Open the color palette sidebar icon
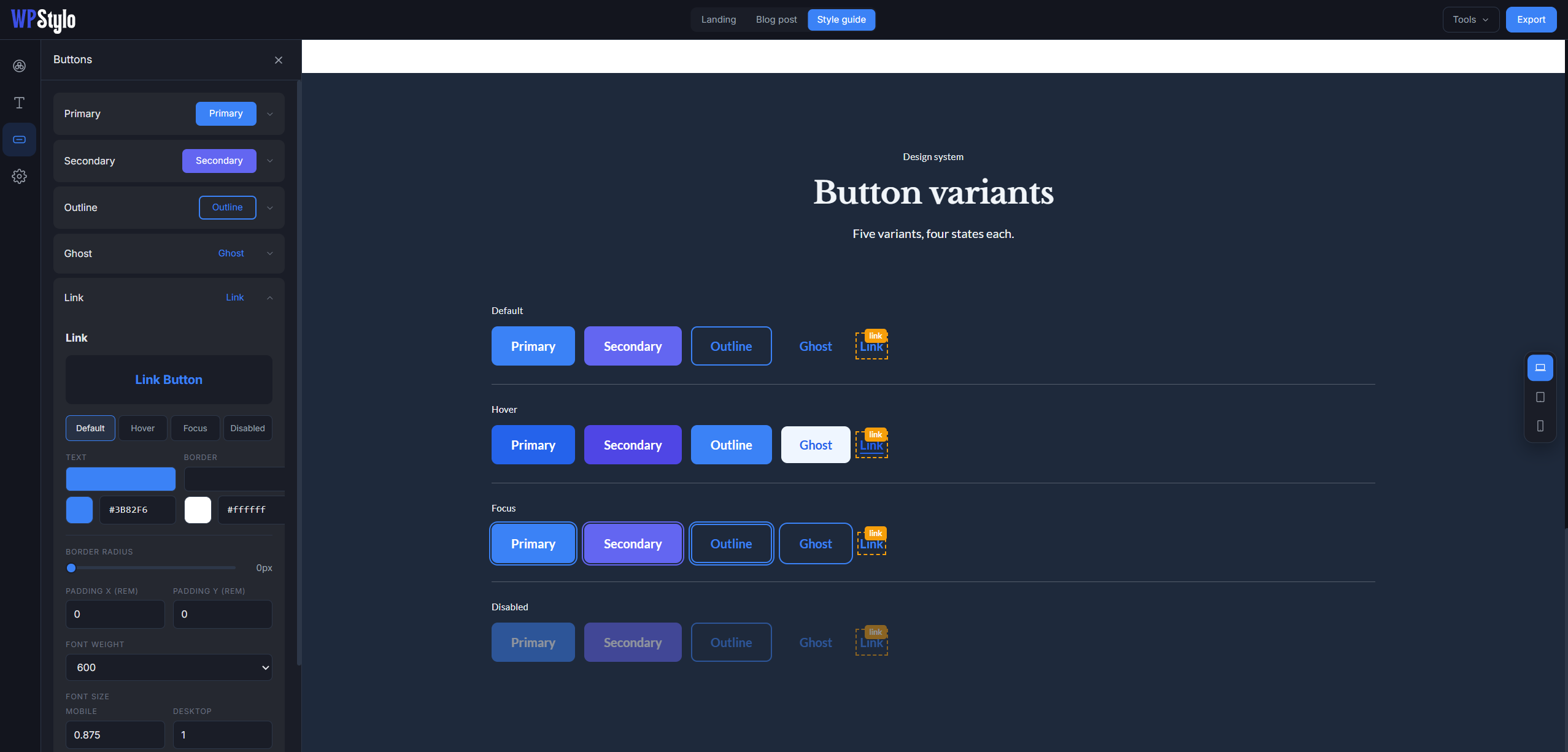Viewport: 1568px width, 752px height. pyautogui.click(x=20, y=66)
